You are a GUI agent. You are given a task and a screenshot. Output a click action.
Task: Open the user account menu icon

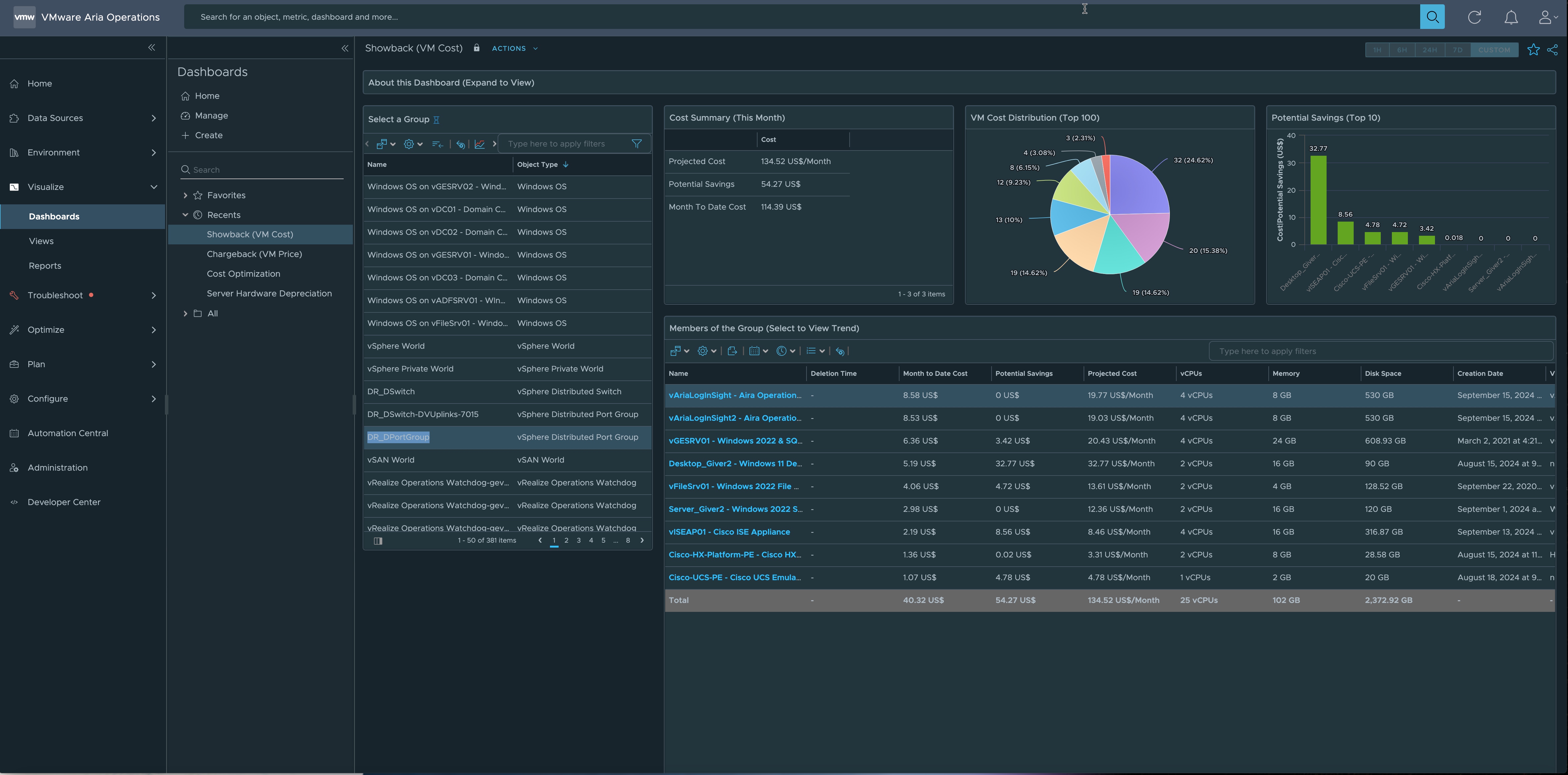pos(1547,17)
